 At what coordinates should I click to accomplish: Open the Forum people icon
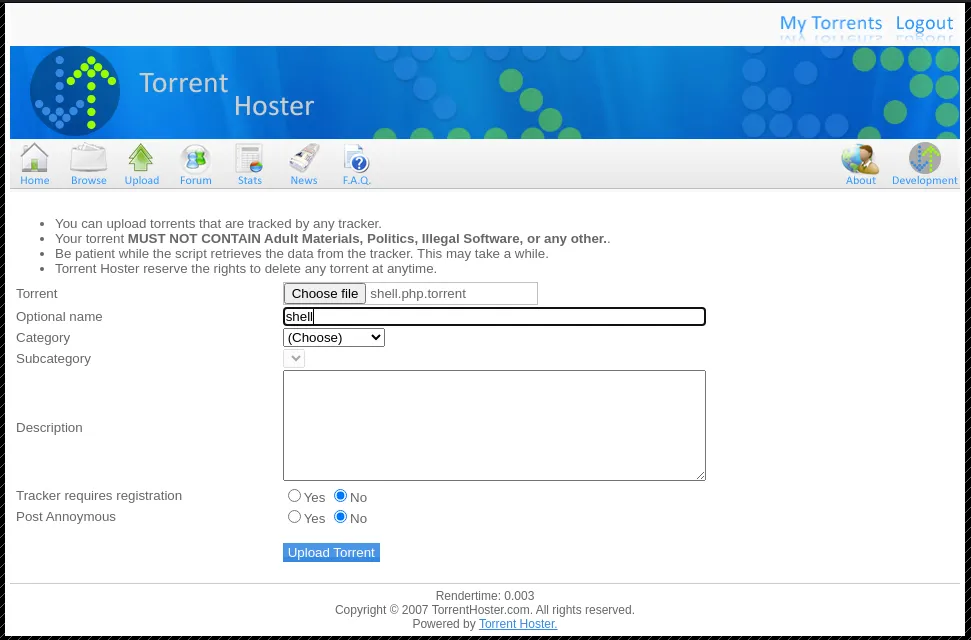click(196, 159)
